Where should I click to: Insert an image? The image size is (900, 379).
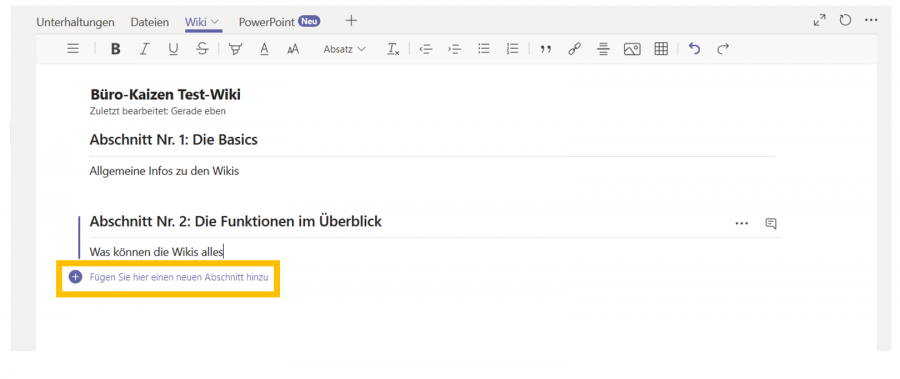pos(632,49)
